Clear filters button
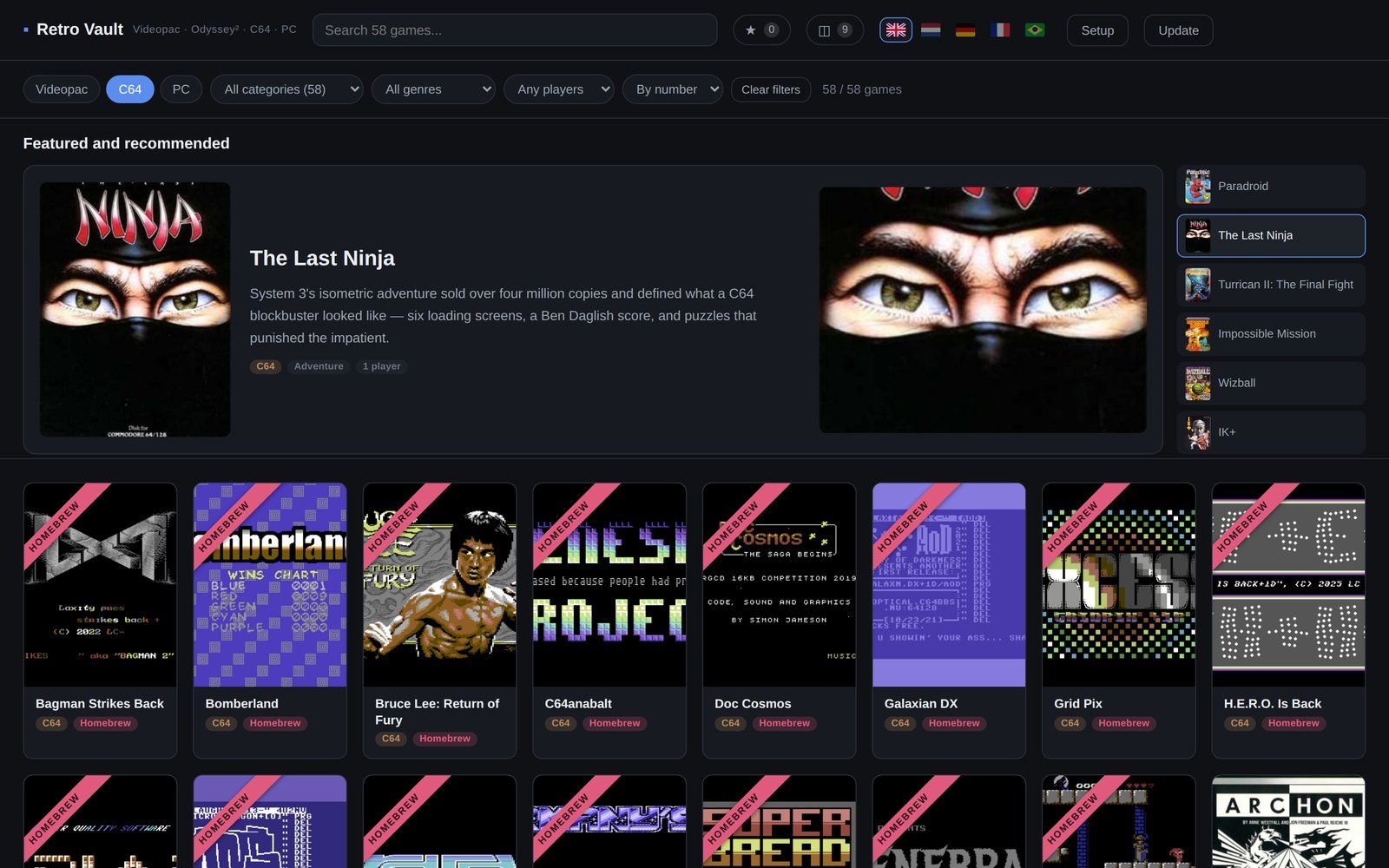 (x=771, y=89)
